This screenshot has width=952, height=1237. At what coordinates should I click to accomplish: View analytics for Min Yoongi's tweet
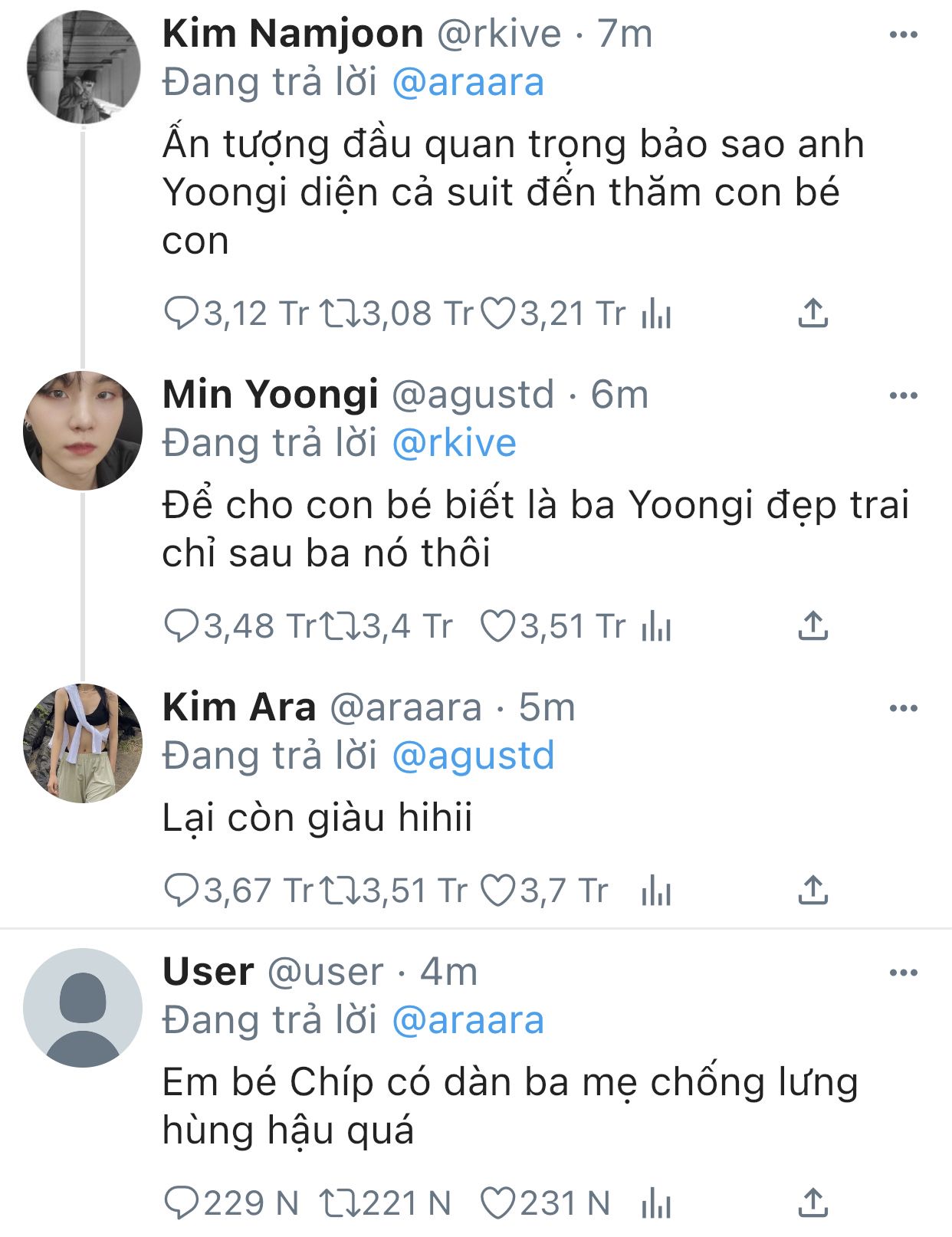(656, 628)
